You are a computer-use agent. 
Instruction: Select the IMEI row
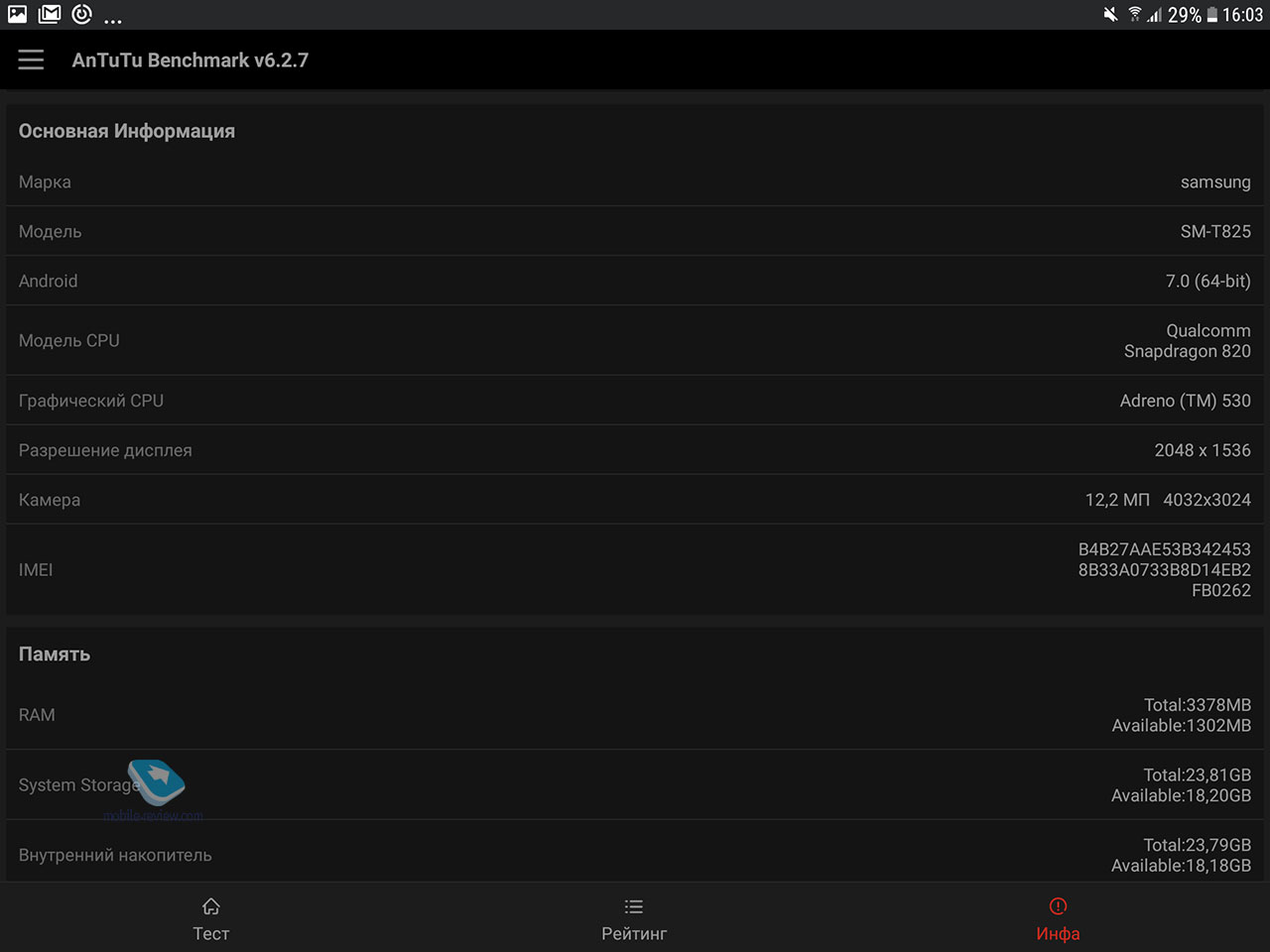point(635,569)
